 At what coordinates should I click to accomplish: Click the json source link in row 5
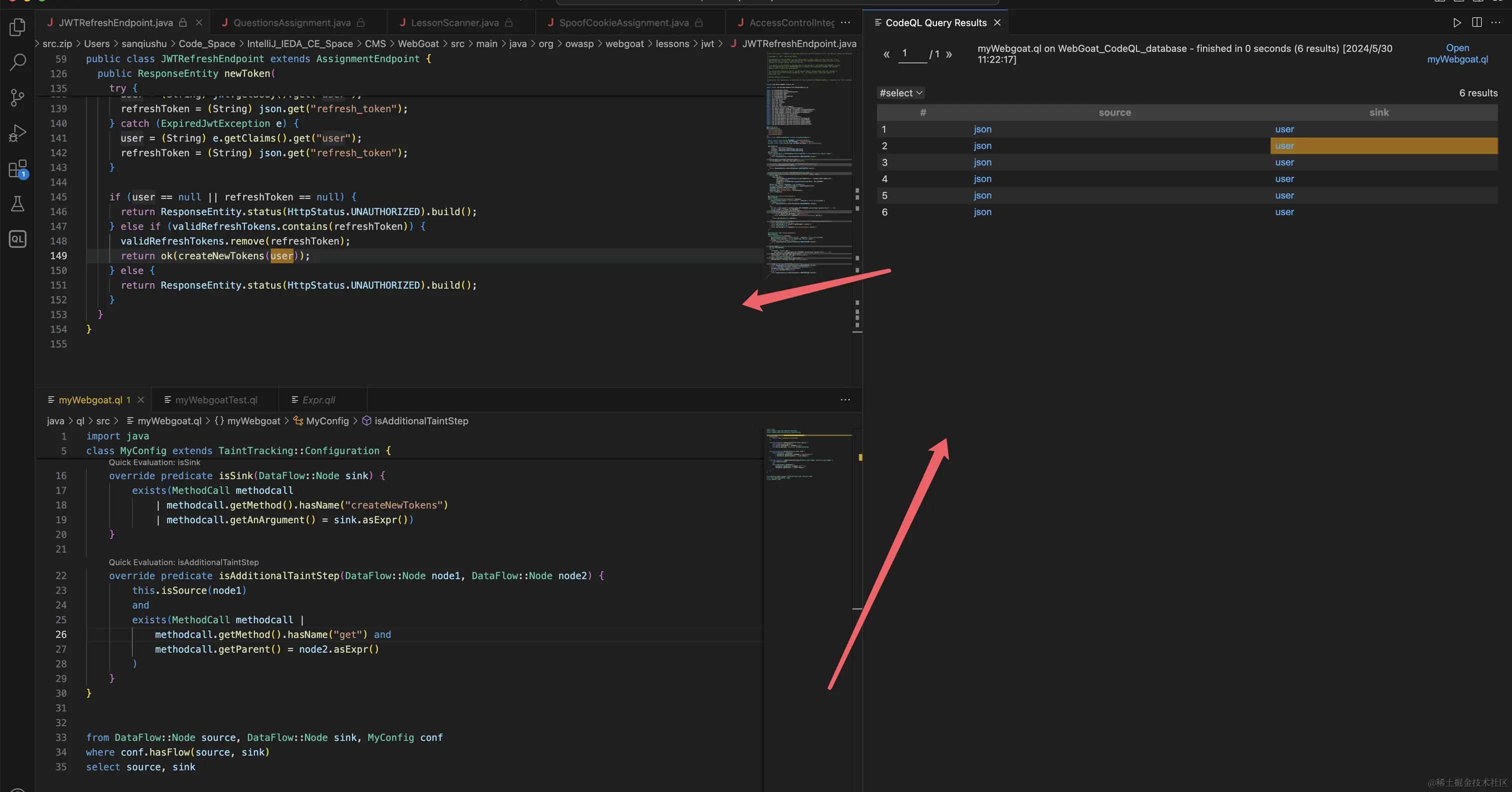[x=982, y=195]
